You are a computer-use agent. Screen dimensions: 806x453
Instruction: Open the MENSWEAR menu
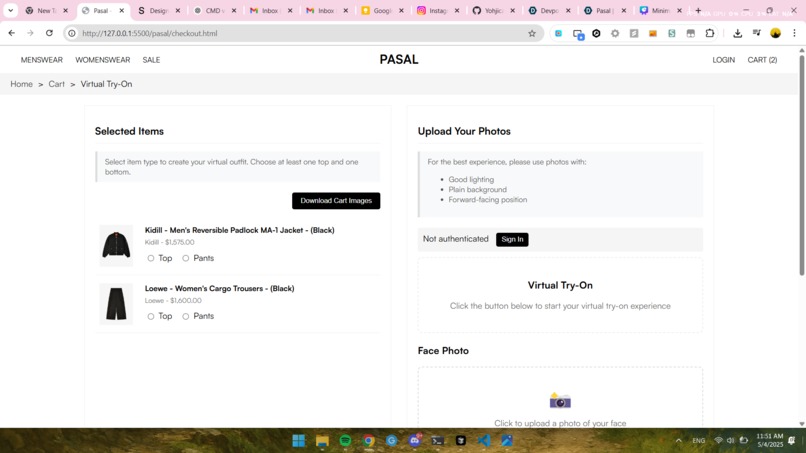point(42,60)
